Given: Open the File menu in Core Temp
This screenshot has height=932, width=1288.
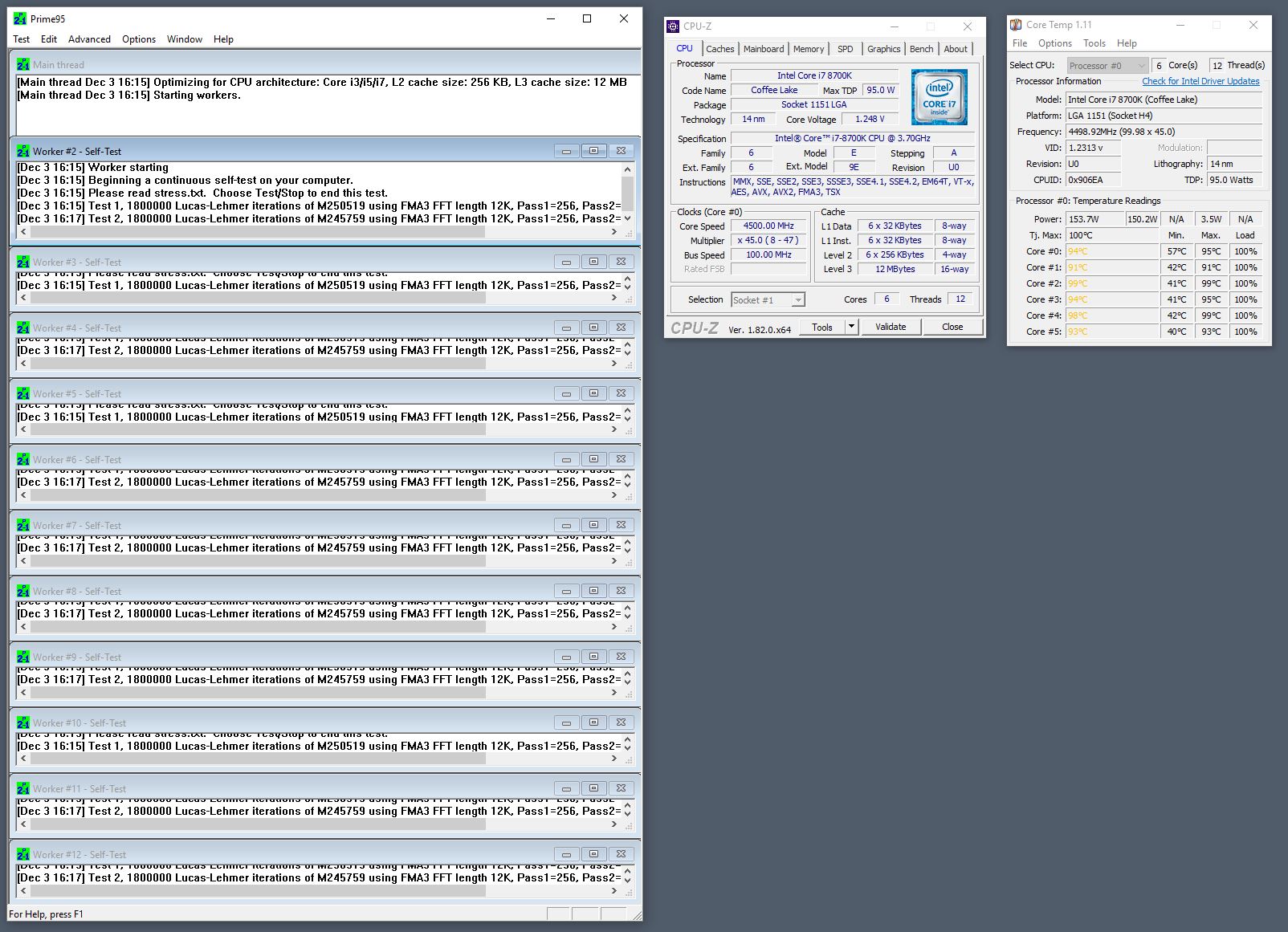Looking at the screenshot, I should click(1020, 43).
